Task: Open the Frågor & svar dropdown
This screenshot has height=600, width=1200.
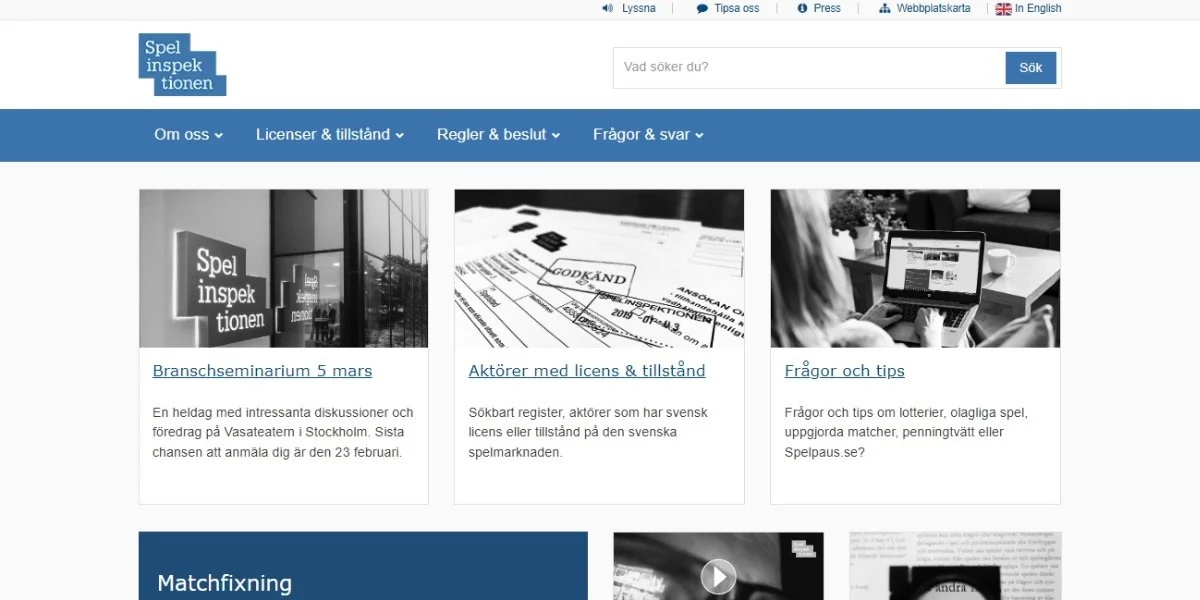Action: (x=648, y=135)
